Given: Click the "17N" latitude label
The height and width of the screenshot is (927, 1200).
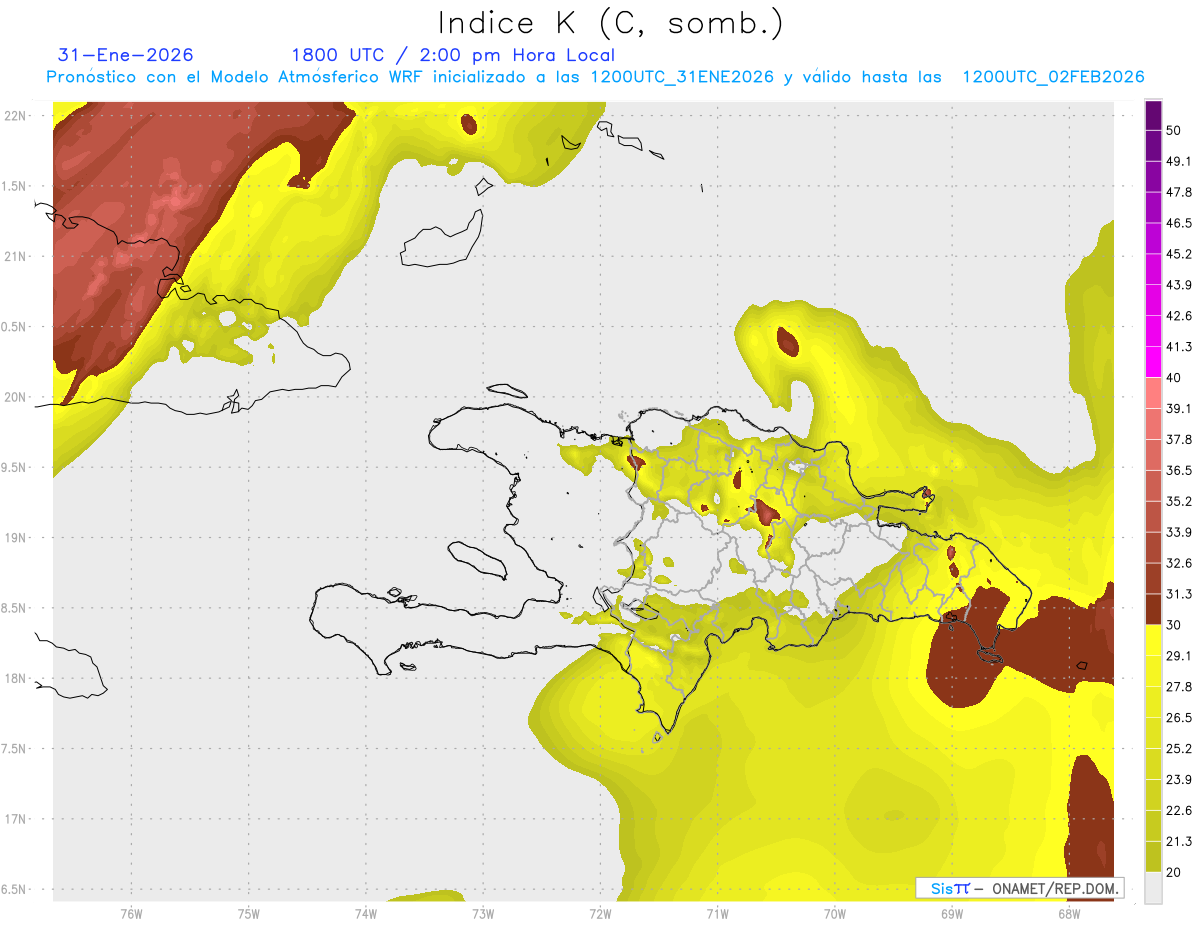Looking at the screenshot, I should 15,819.
